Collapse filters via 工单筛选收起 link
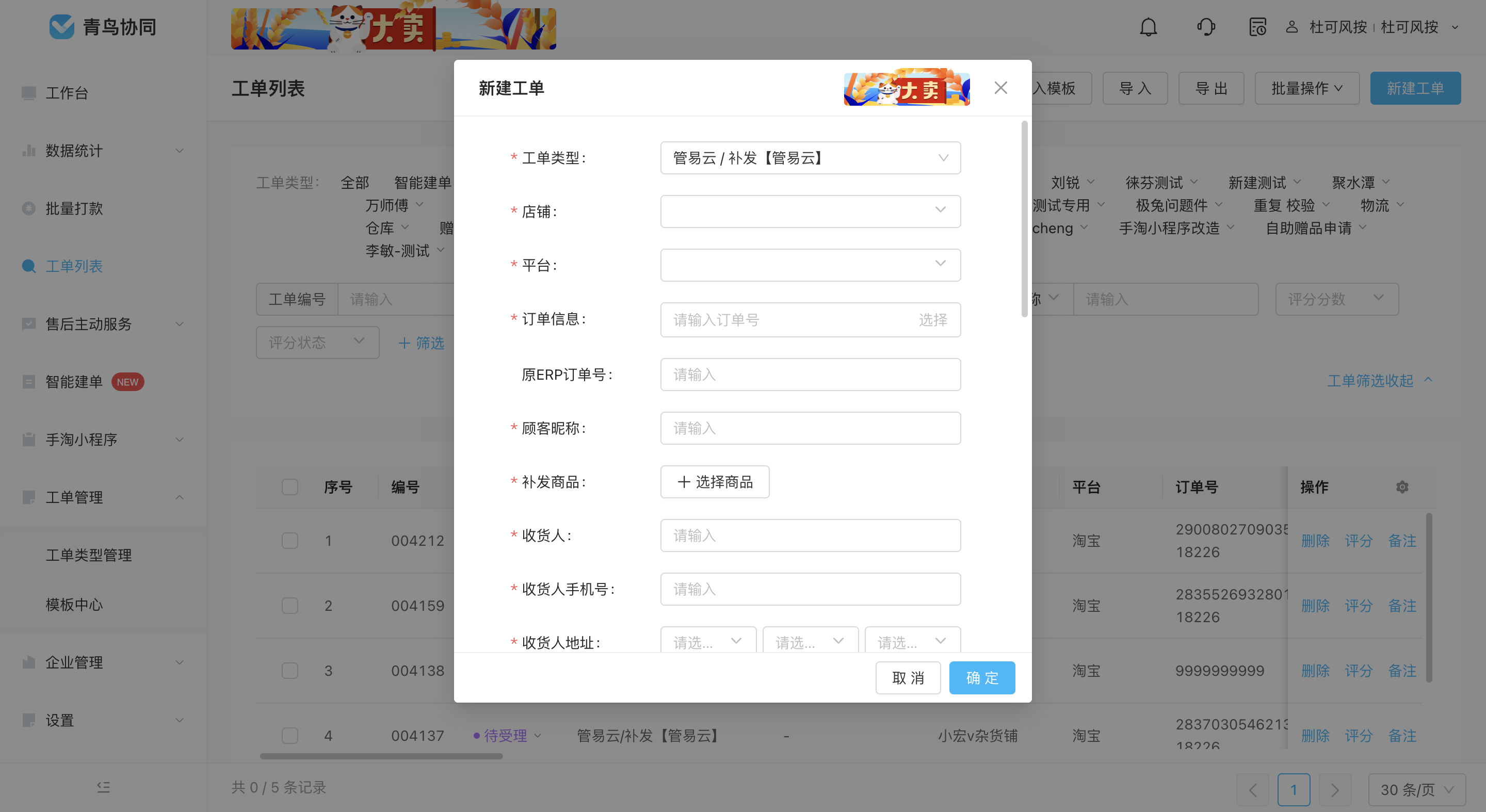Image resolution: width=1486 pixels, height=812 pixels. coord(1379,381)
